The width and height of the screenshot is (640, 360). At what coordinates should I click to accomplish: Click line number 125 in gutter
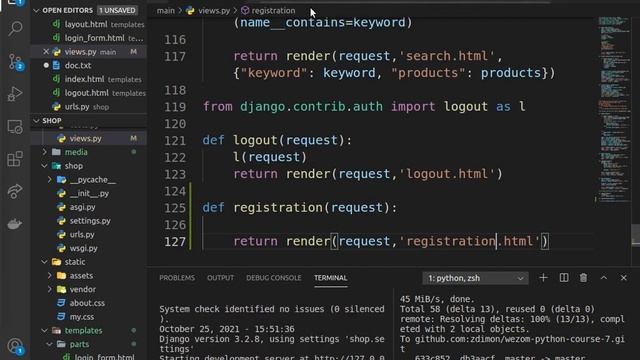(x=175, y=208)
